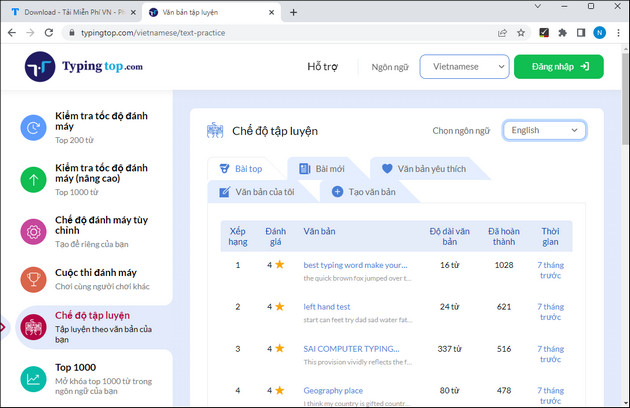Click the Typingtop.com logo
This screenshot has height=408, width=630.
85,67
